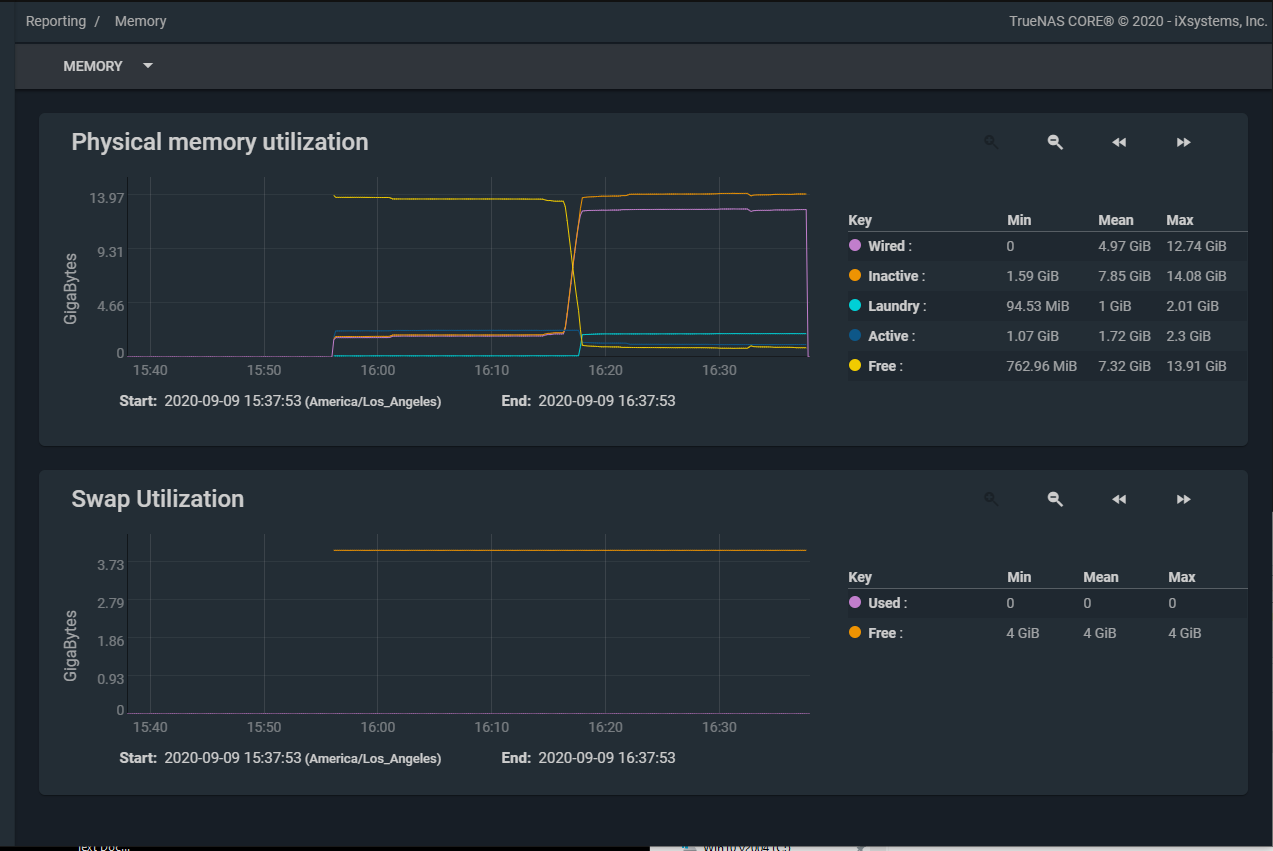Step forward in Swap Utilization timeline
This screenshot has height=851, width=1273.
1183,499
